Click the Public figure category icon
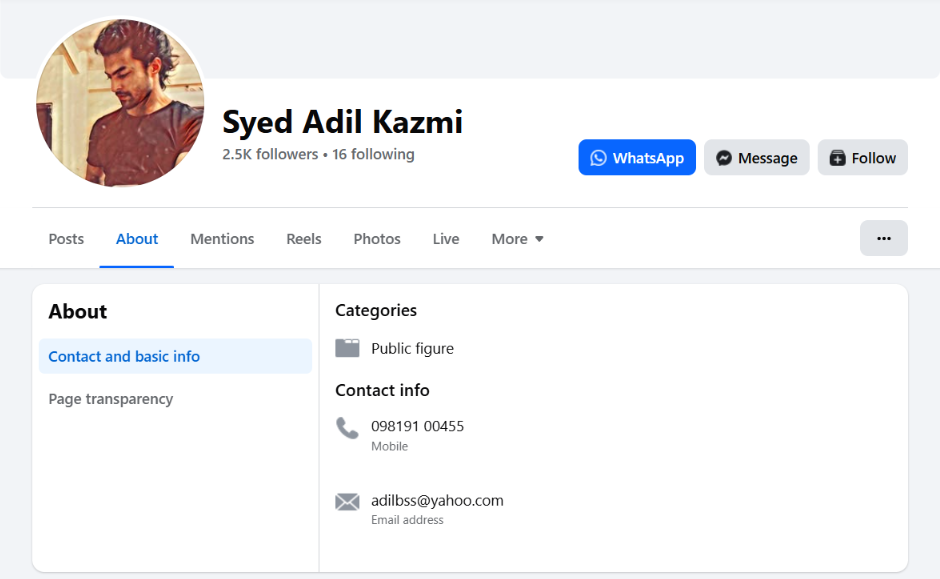Image resolution: width=940 pixels, height=579 pixels. click(x=347, y=348)
